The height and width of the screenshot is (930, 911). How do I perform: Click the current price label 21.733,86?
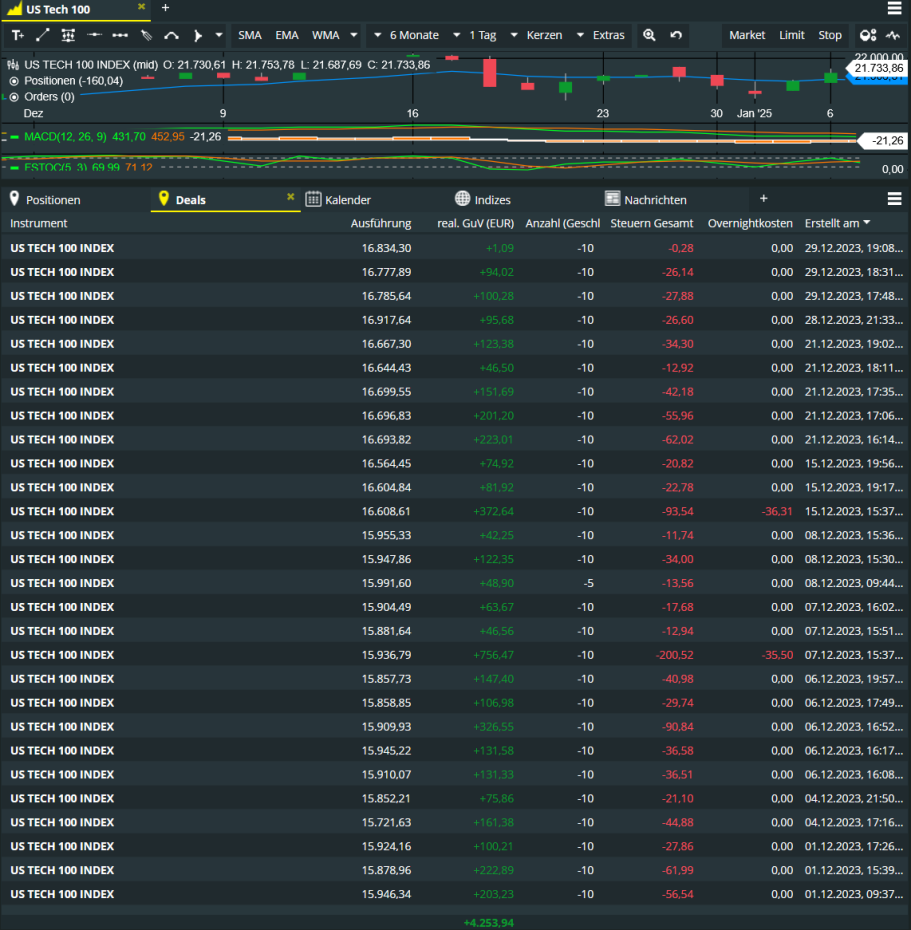pyautogui.click(x=879, y=68)
